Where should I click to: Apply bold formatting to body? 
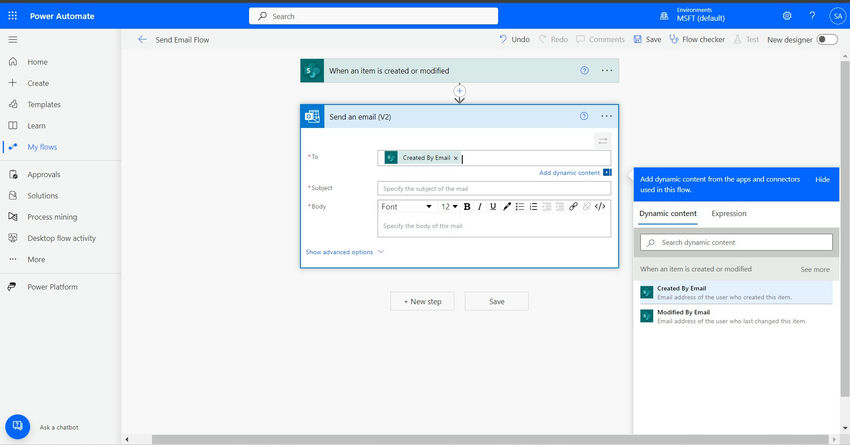[x=467, y=207]
